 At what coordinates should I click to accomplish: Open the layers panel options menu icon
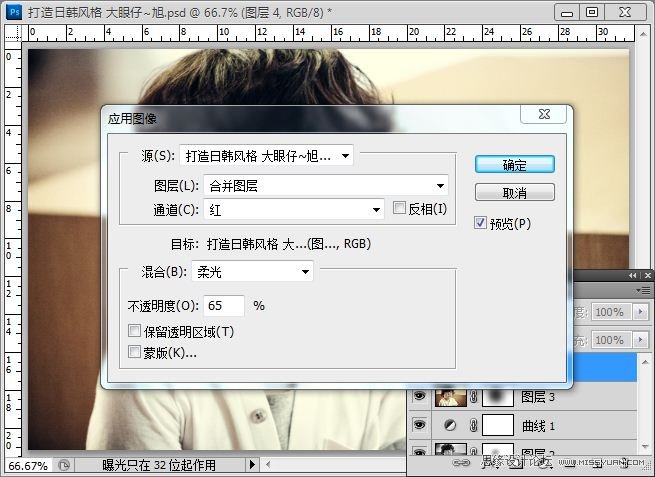pos(643,290)
